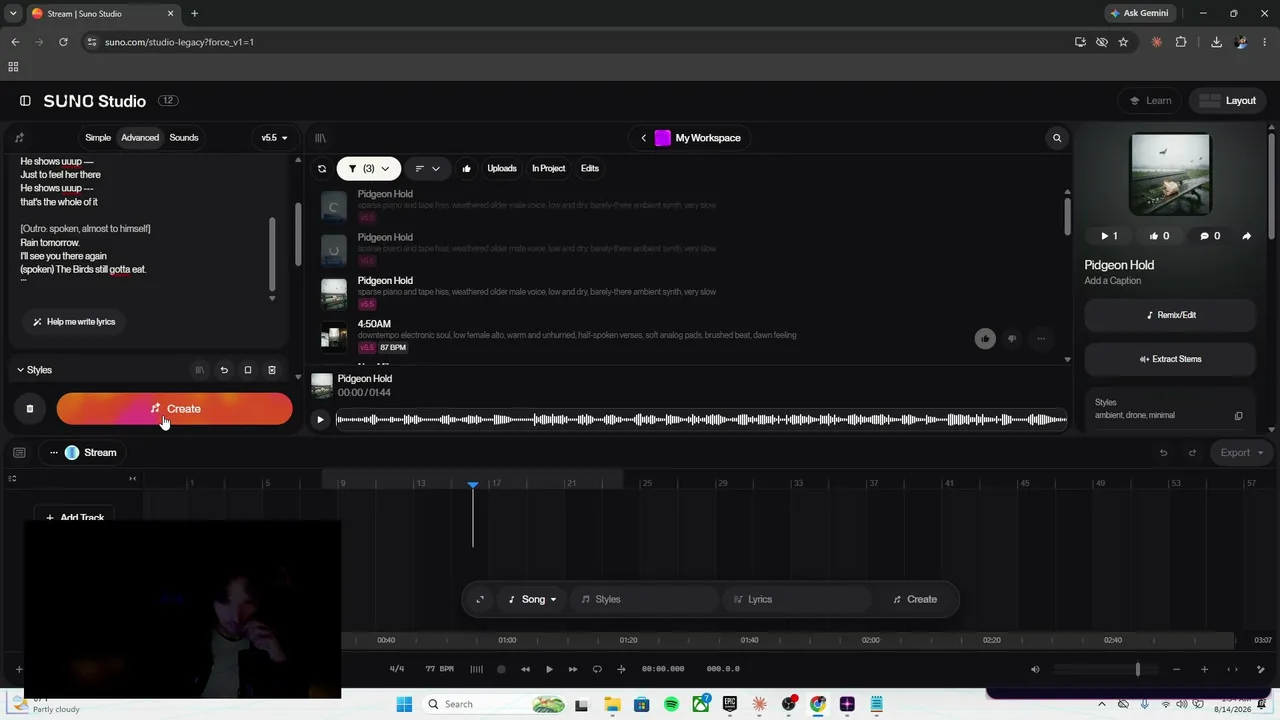Switch to the Sounds tab
The height and width of the screenshot is (720, 1280).
tap(184, 138)
